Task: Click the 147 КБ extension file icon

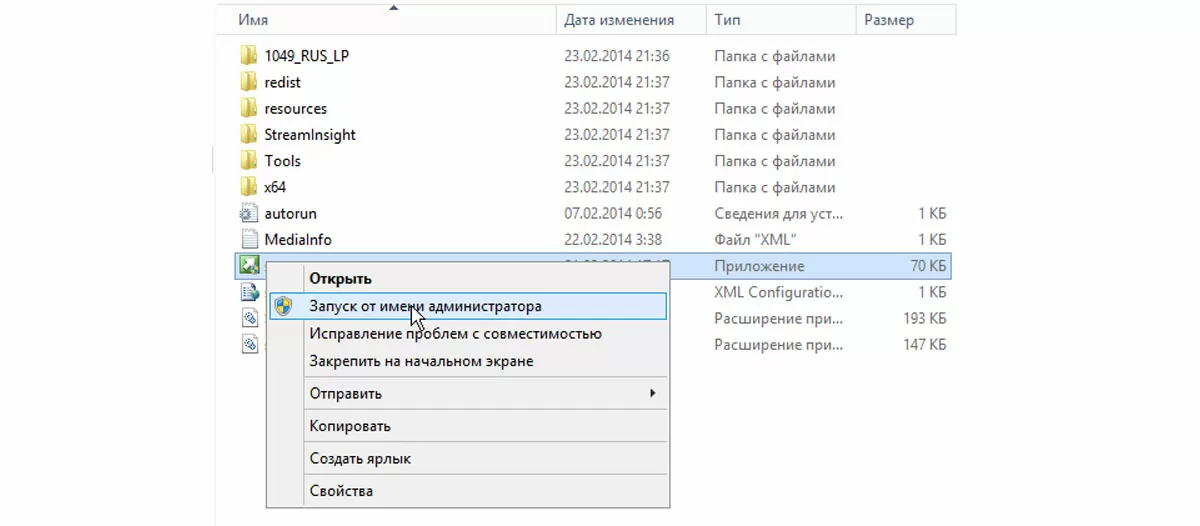Action: pos(250,344)
